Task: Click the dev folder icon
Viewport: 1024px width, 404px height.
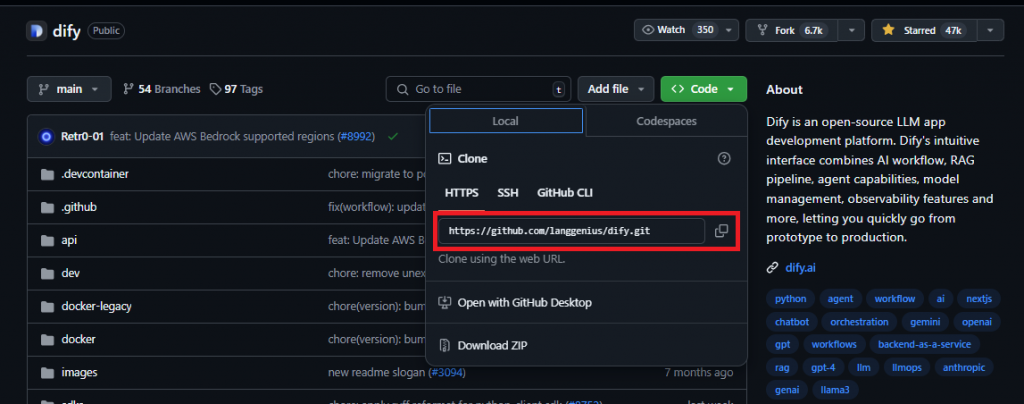Action: [x=47, y=273]
